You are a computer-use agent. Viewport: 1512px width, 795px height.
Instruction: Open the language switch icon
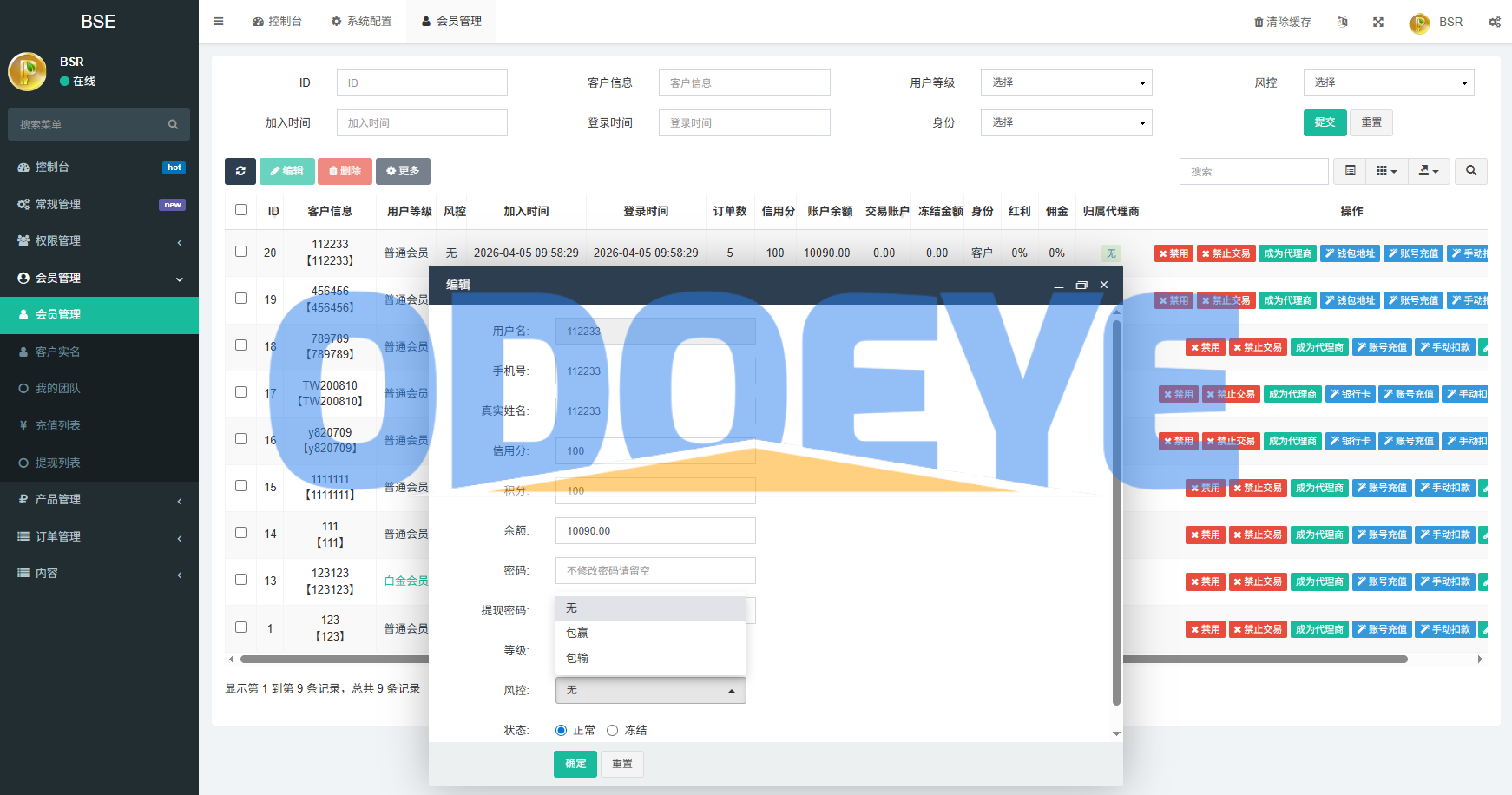[1343, 22]
